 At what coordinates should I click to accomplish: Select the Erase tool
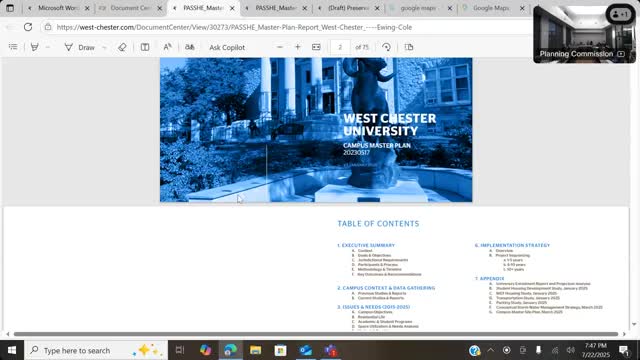pyautogui.click(x=122, y=47)
